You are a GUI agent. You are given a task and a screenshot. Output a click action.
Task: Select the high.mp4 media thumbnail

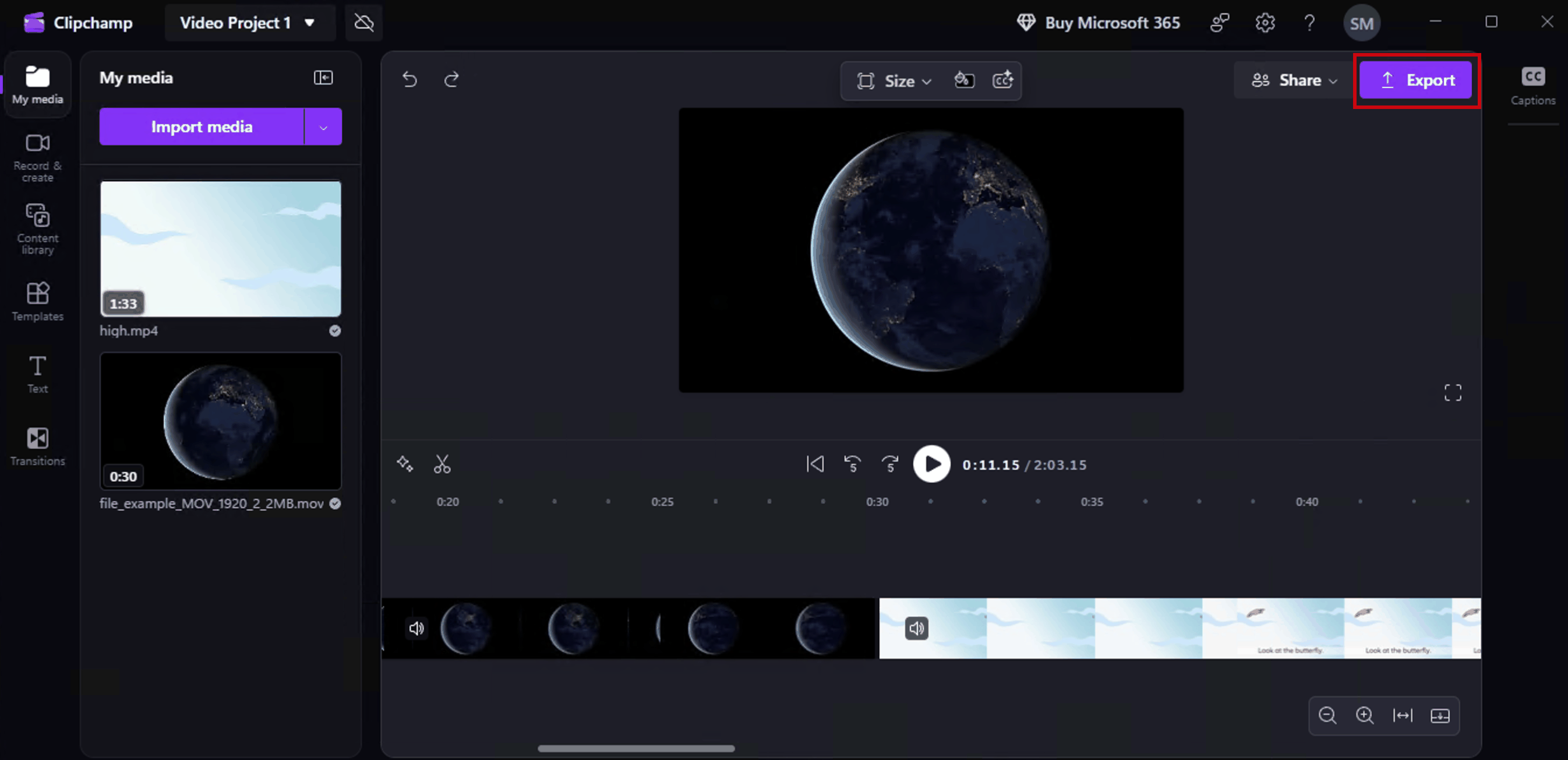click(220, 248)
